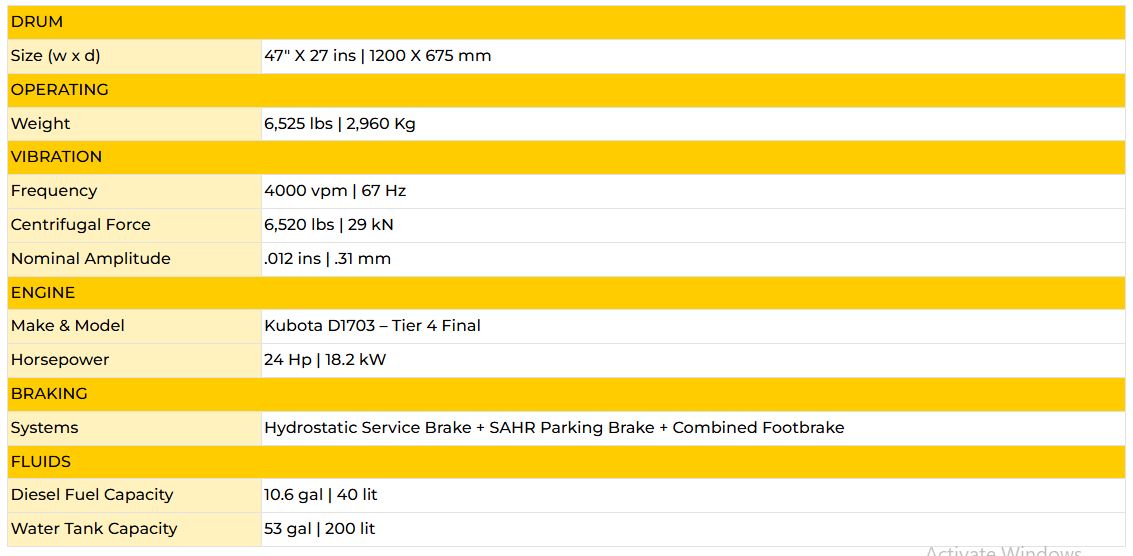Select the Diesel Fuel Capacity label
This screenshot has height=556, width=1133.
pyautogui.click(x=92, y=495)
